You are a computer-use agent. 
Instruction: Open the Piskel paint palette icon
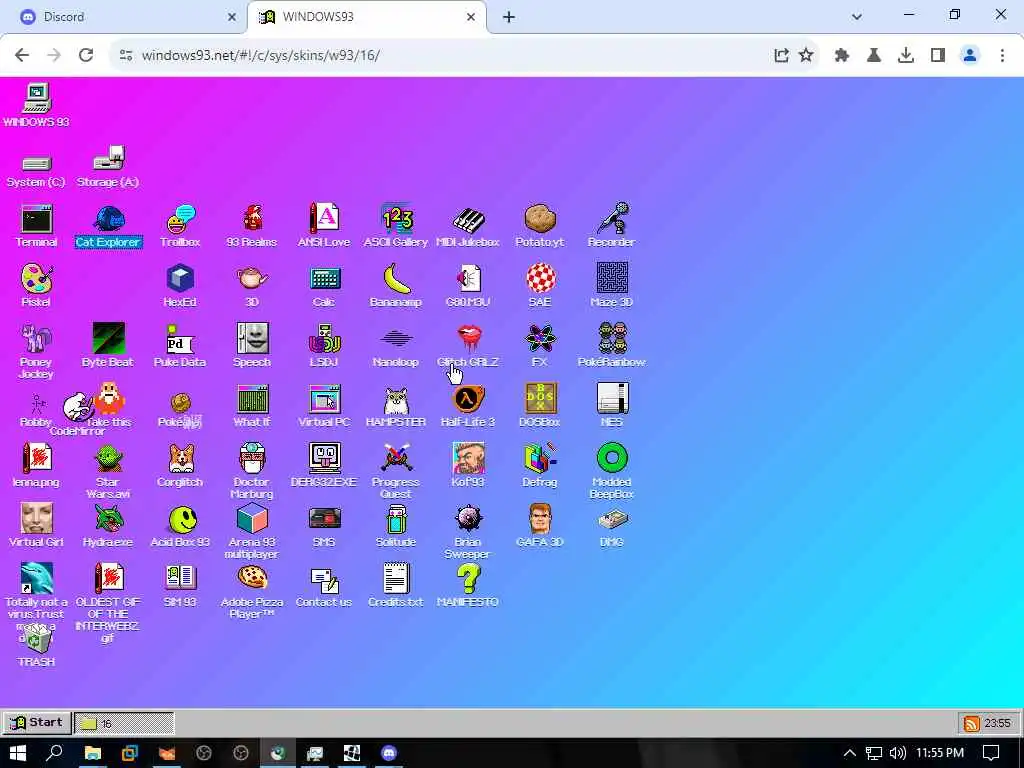click(37, 280)
